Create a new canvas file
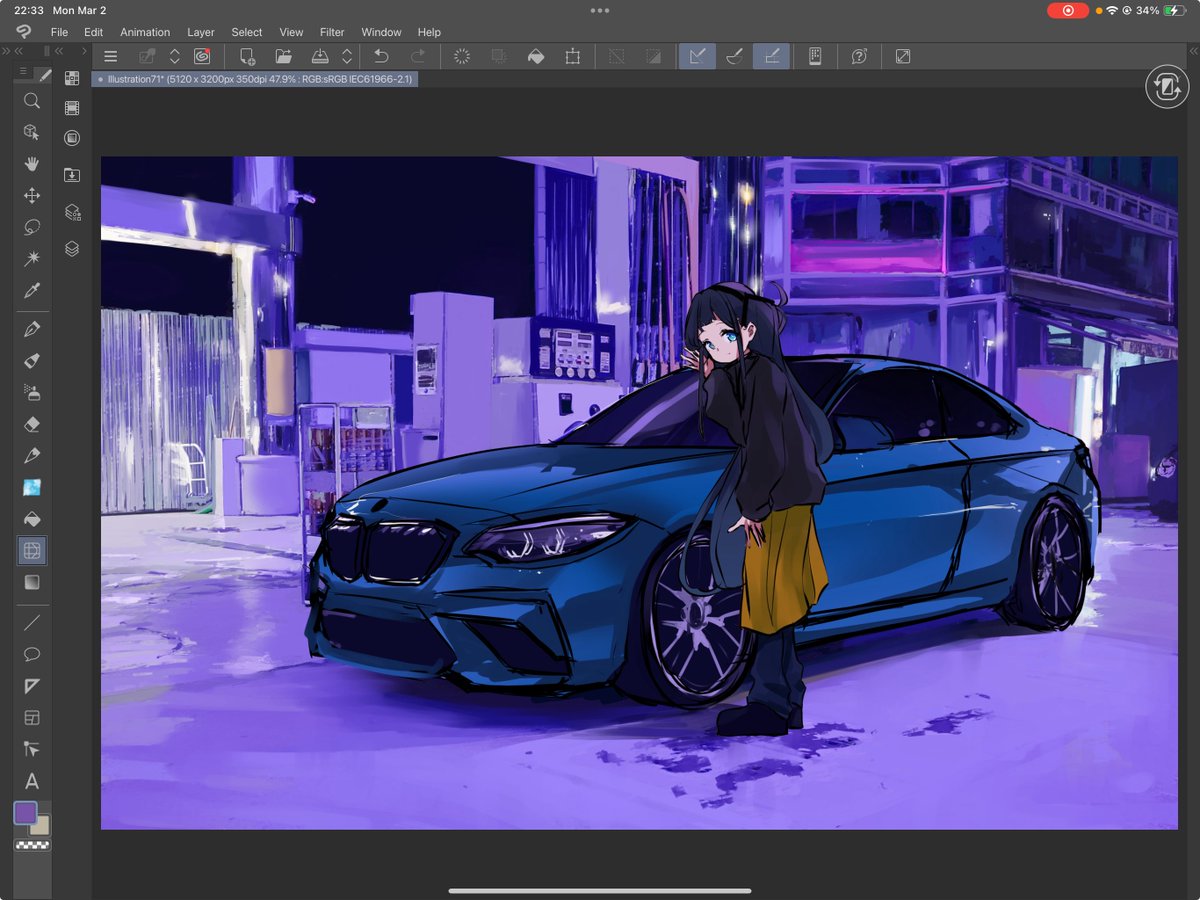 point(248,57)
